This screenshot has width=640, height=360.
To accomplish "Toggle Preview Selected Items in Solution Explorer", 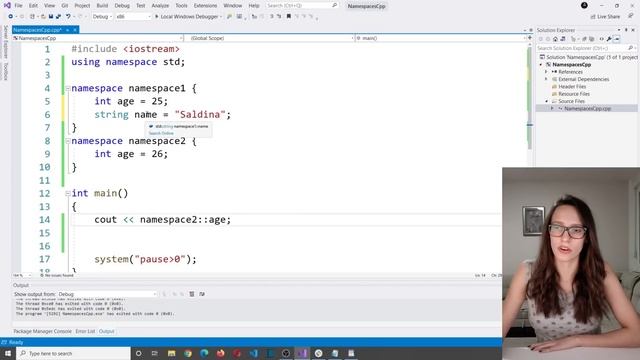I will 617,39.
